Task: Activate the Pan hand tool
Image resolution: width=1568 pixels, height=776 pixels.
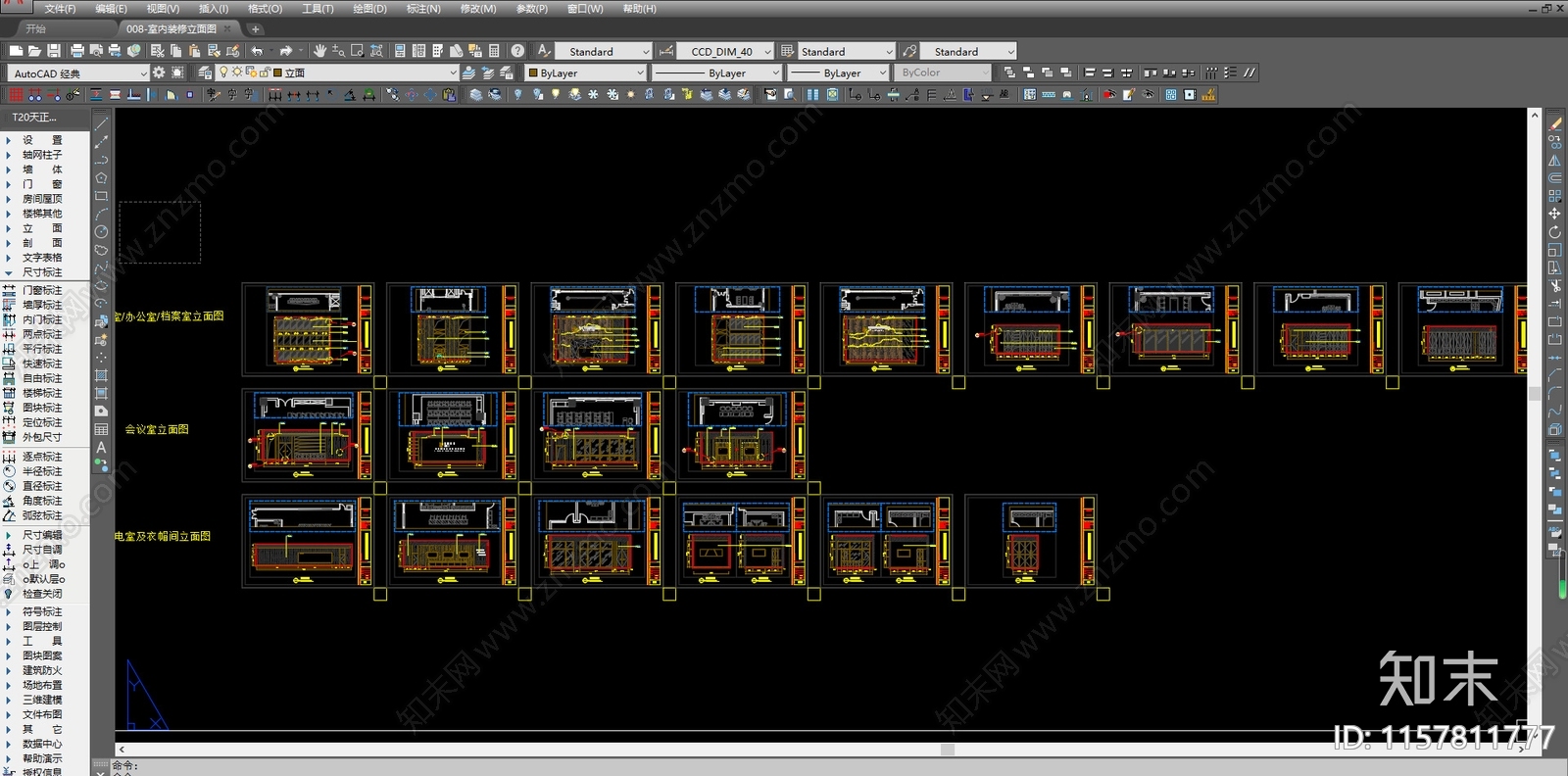Action: (x=319, y=51)
